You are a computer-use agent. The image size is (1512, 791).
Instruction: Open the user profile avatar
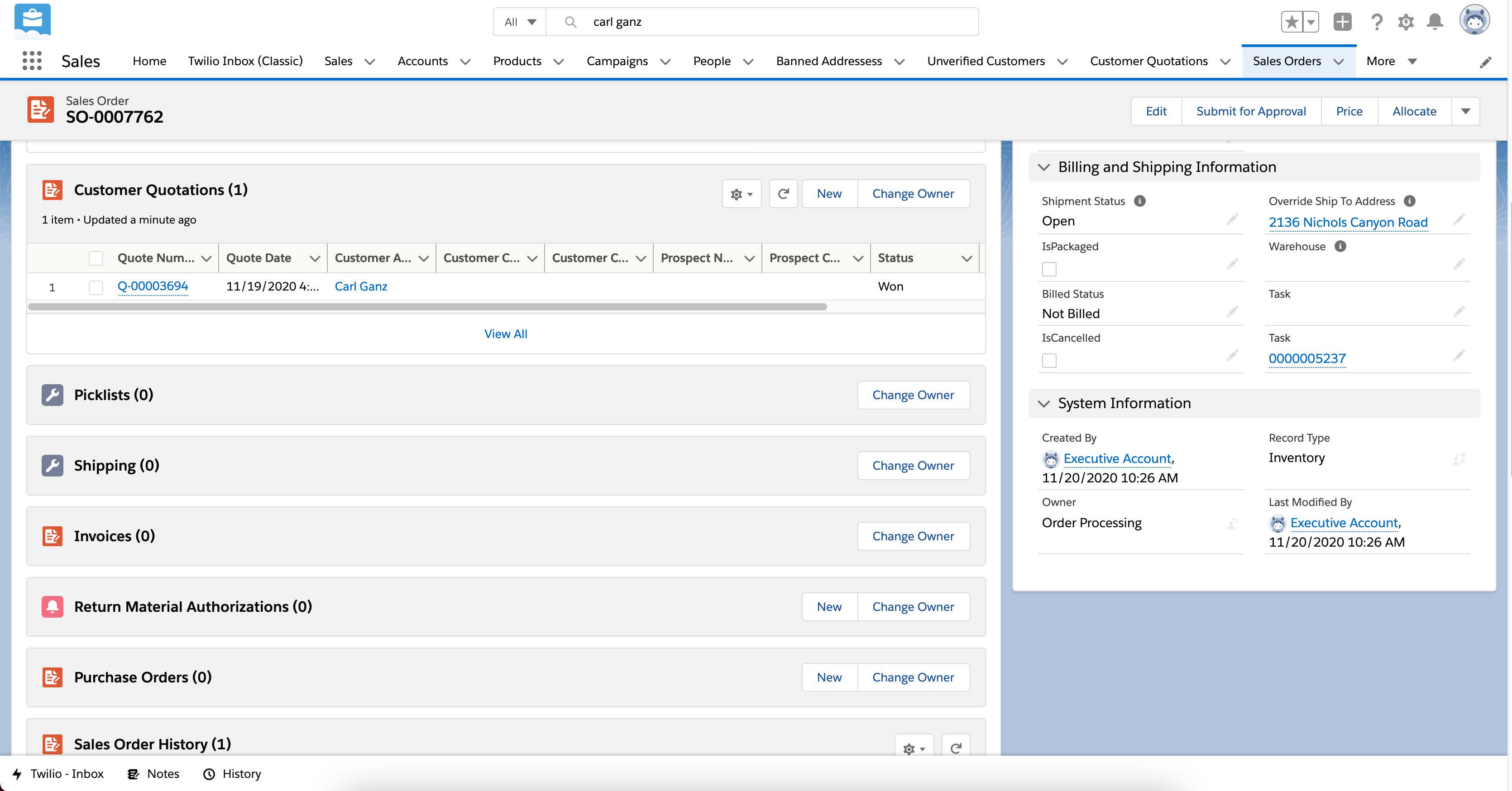tap(1474, 20)
